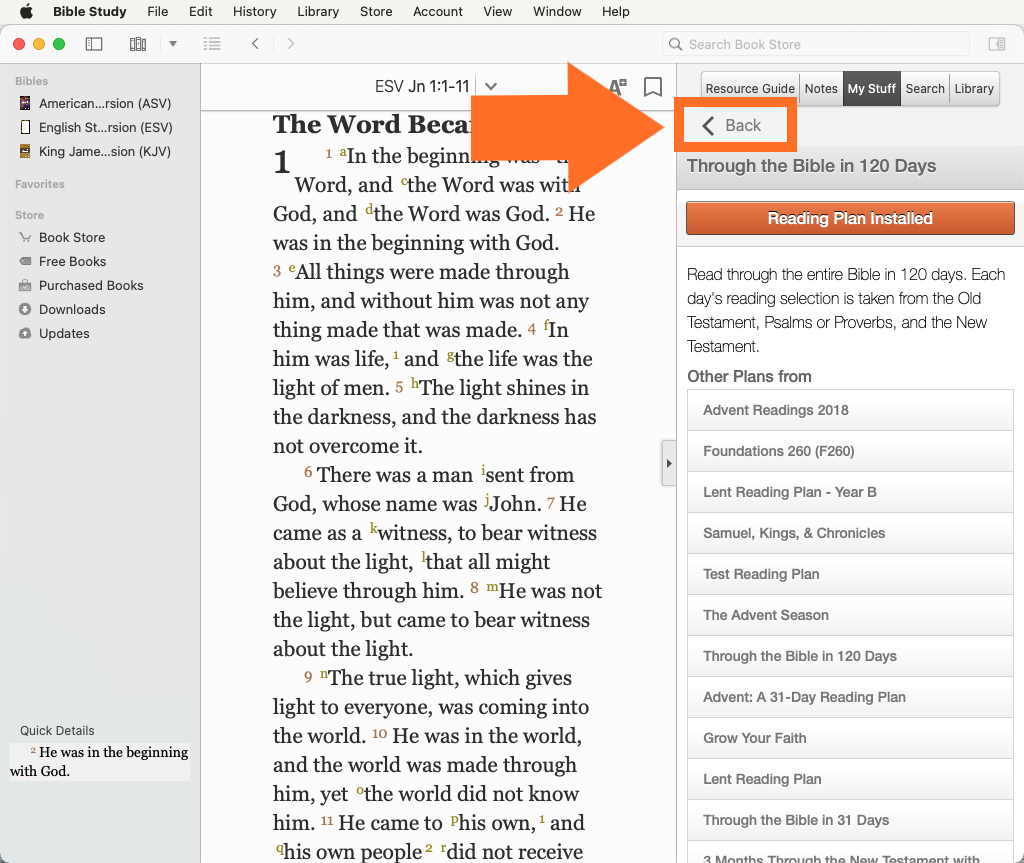The width and height of the screenshot is (1024, 863).
Task: Switch to the Resource Guide tab
Action: 750,89
